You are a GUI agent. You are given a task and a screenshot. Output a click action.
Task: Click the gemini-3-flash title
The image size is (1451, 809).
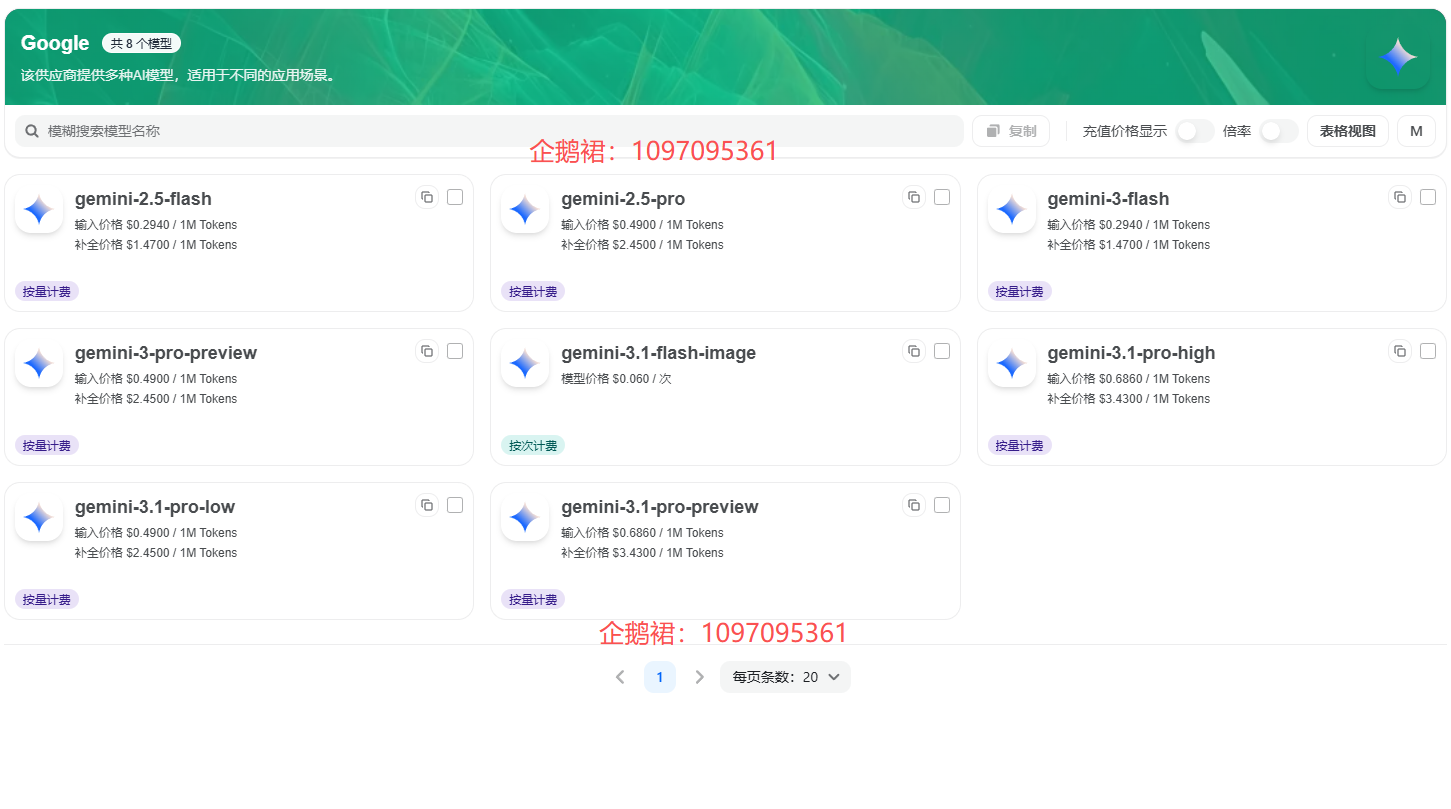click(x=1108, y=199)
